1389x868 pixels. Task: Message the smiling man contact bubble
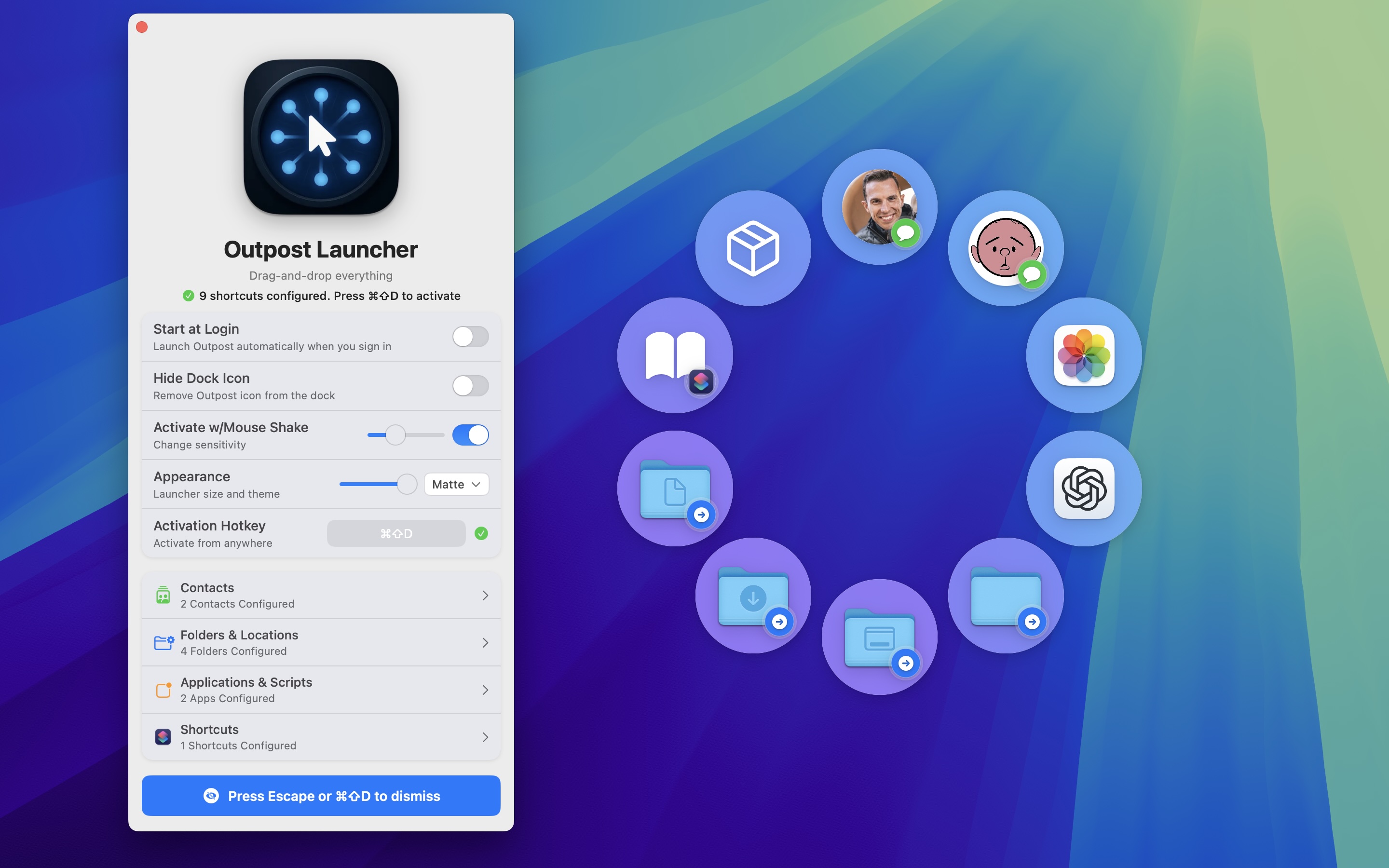point(879,207)
